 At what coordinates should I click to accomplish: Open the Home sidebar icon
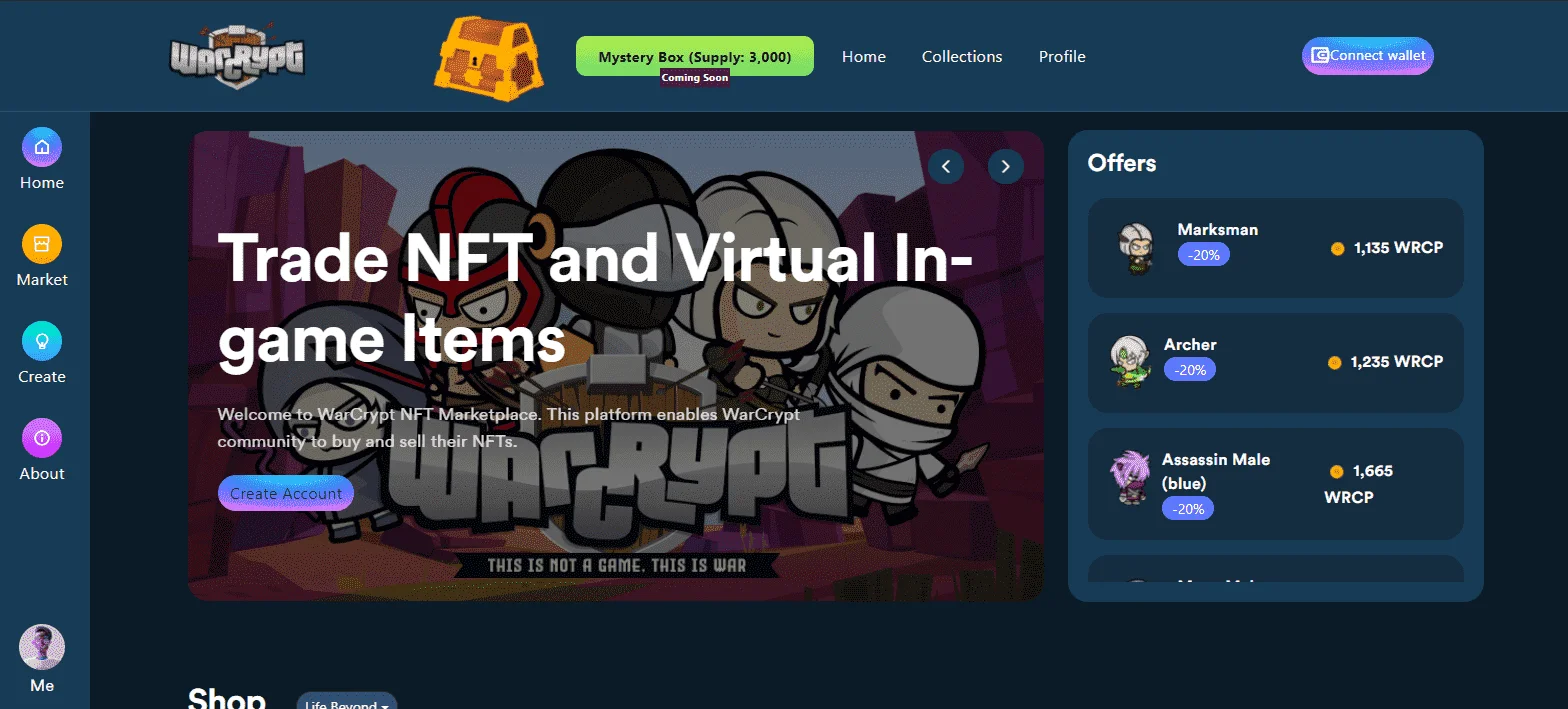42,147
